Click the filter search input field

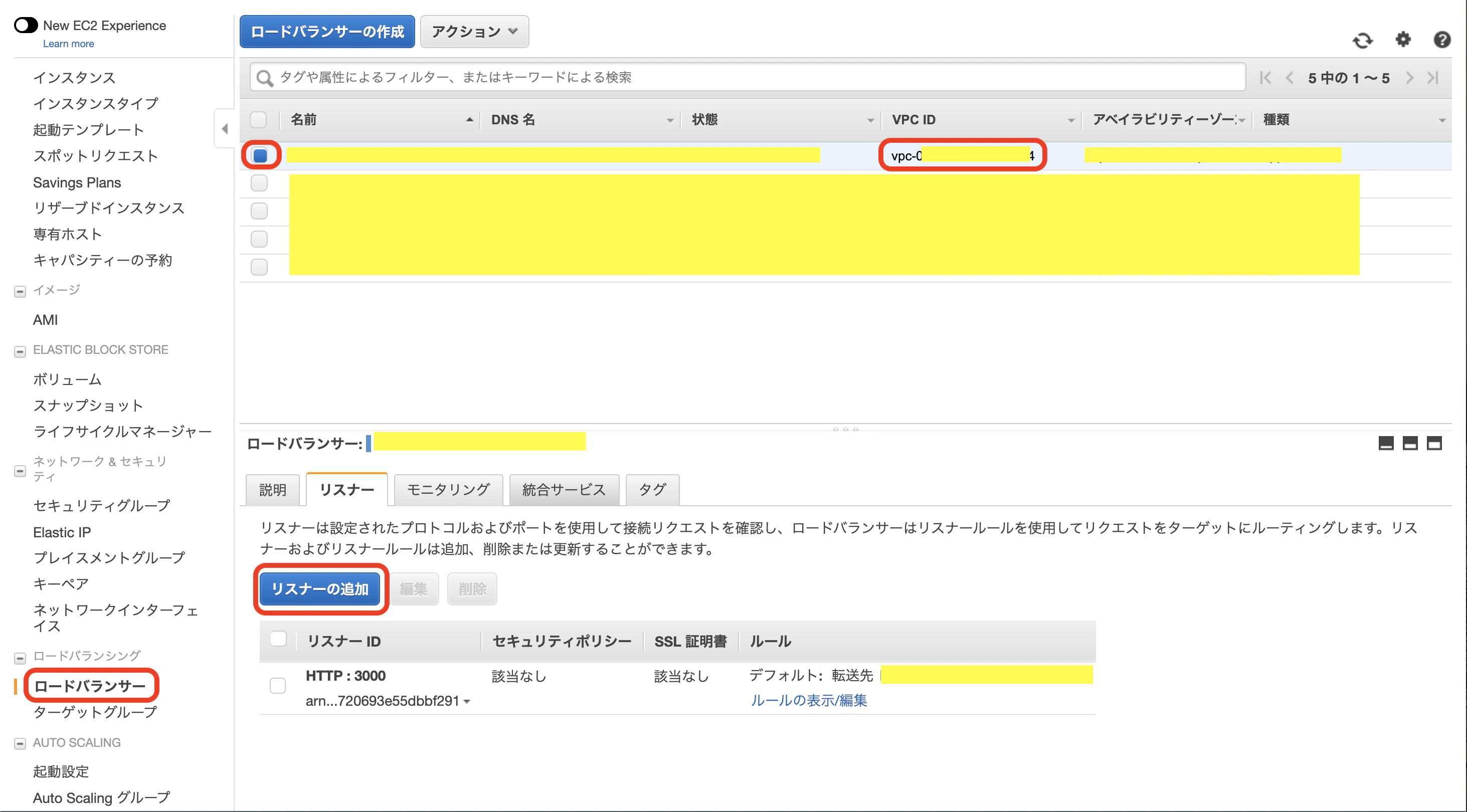click(x=747, y=77)
